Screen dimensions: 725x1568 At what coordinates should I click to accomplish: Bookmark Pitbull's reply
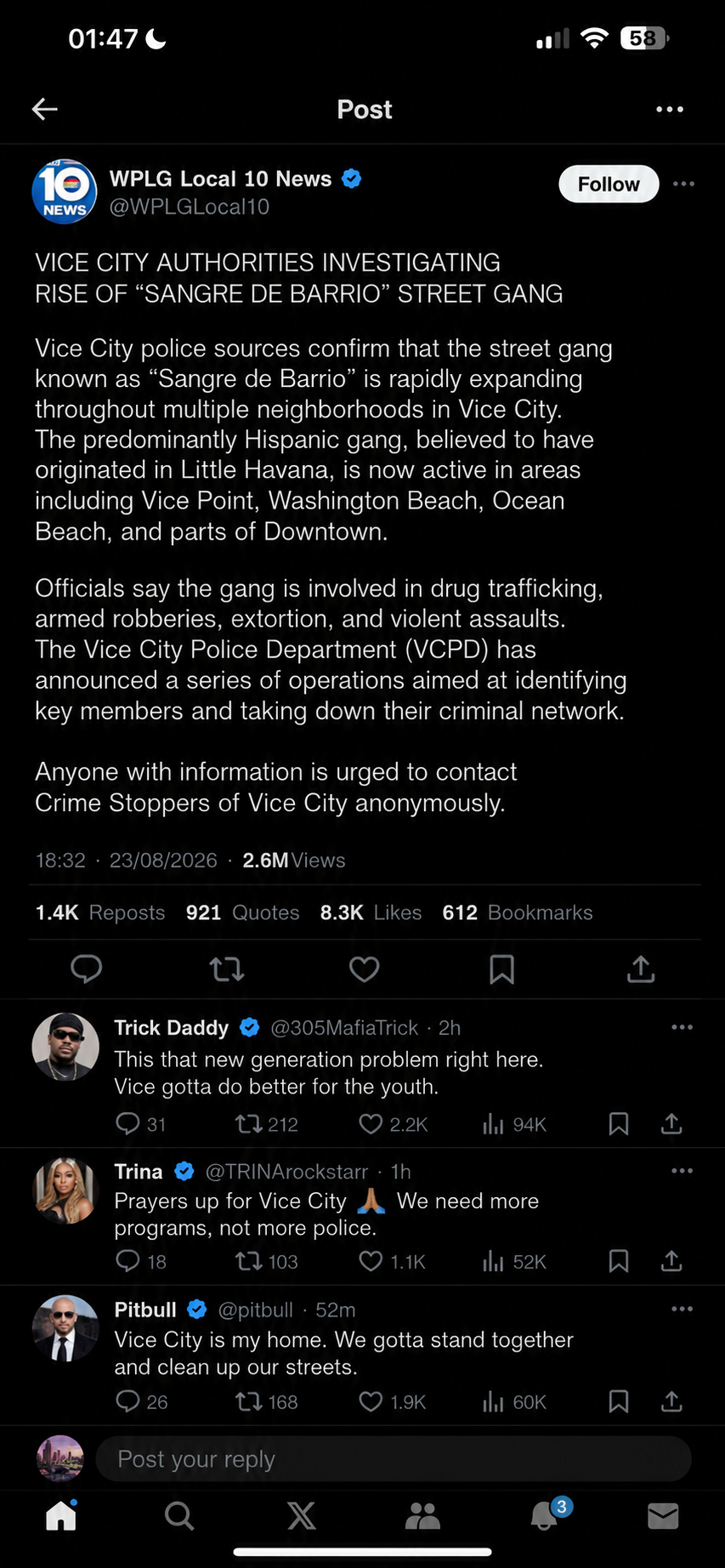619,1401
